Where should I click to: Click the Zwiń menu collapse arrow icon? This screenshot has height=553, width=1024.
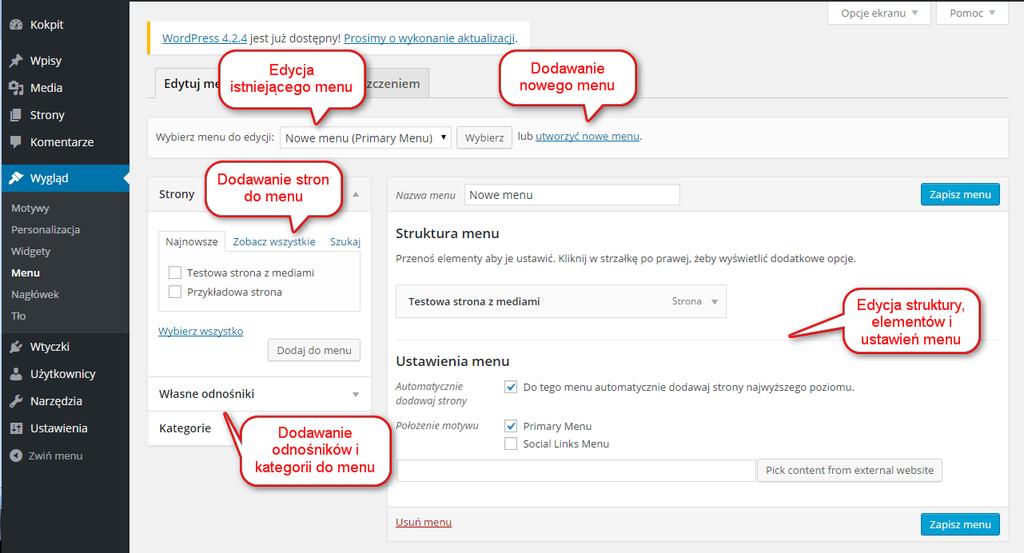(16, 456)
